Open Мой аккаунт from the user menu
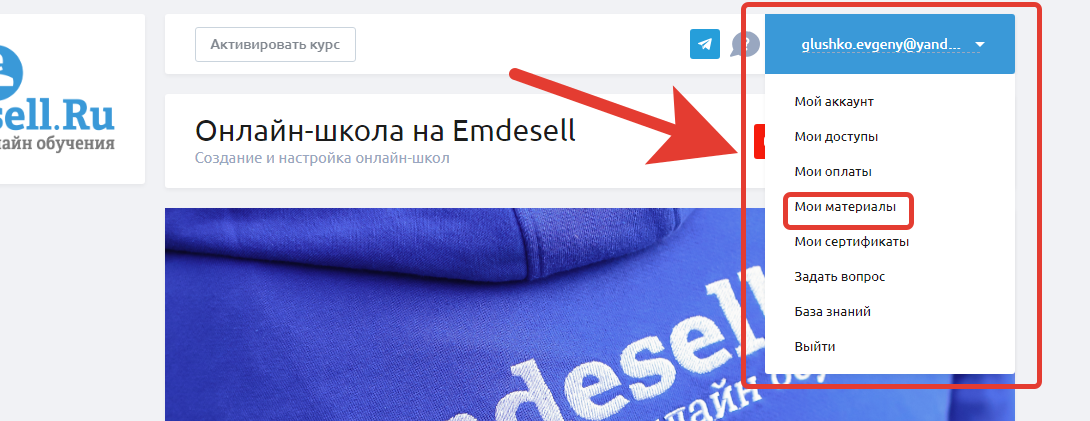Image resolution: width=1090 pixels, height=421 pixels. coord(834,102)
